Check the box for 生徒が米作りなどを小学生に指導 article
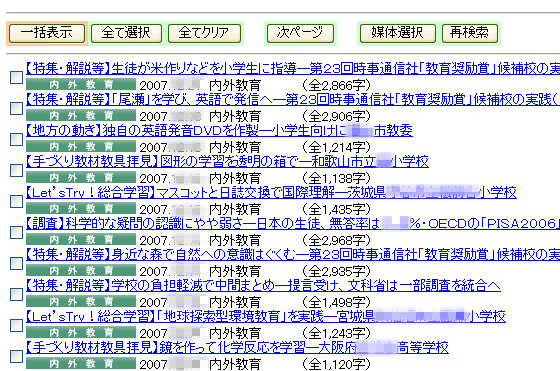This screenshot has width=560, height=371. 16,77
